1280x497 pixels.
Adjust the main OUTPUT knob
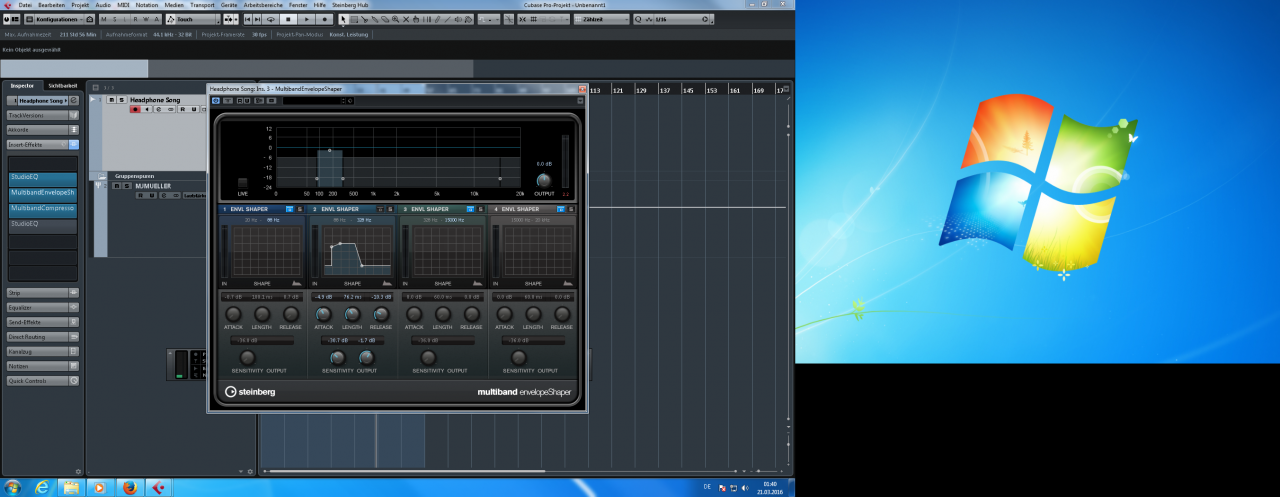544,181
